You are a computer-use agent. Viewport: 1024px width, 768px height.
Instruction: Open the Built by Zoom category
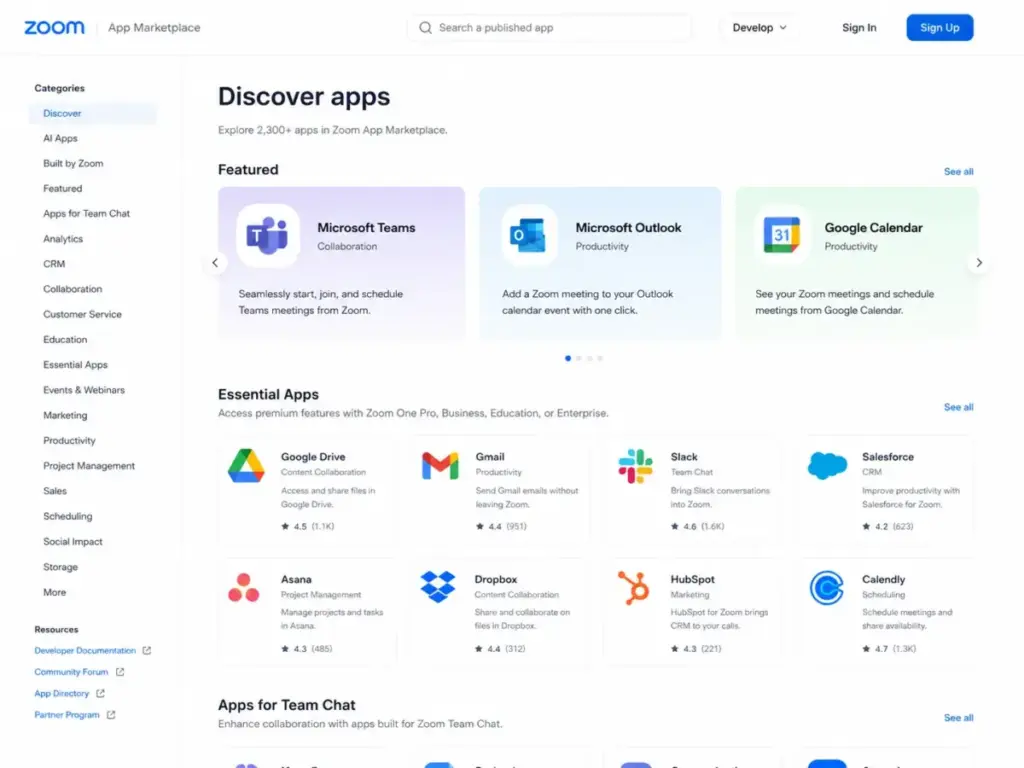click(x=73, y=163)
